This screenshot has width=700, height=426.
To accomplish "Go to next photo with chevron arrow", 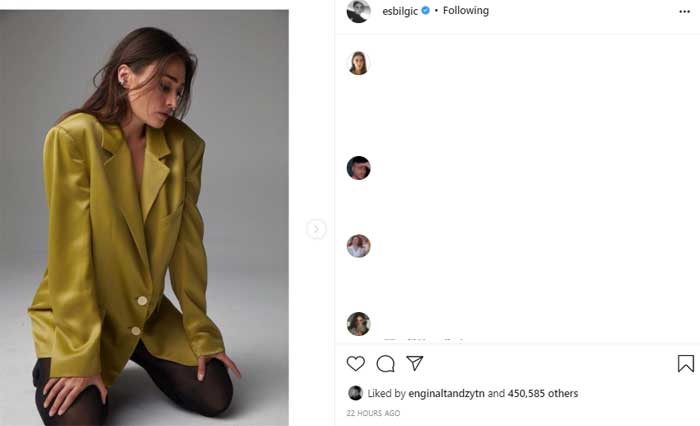I will coord(316,229).
